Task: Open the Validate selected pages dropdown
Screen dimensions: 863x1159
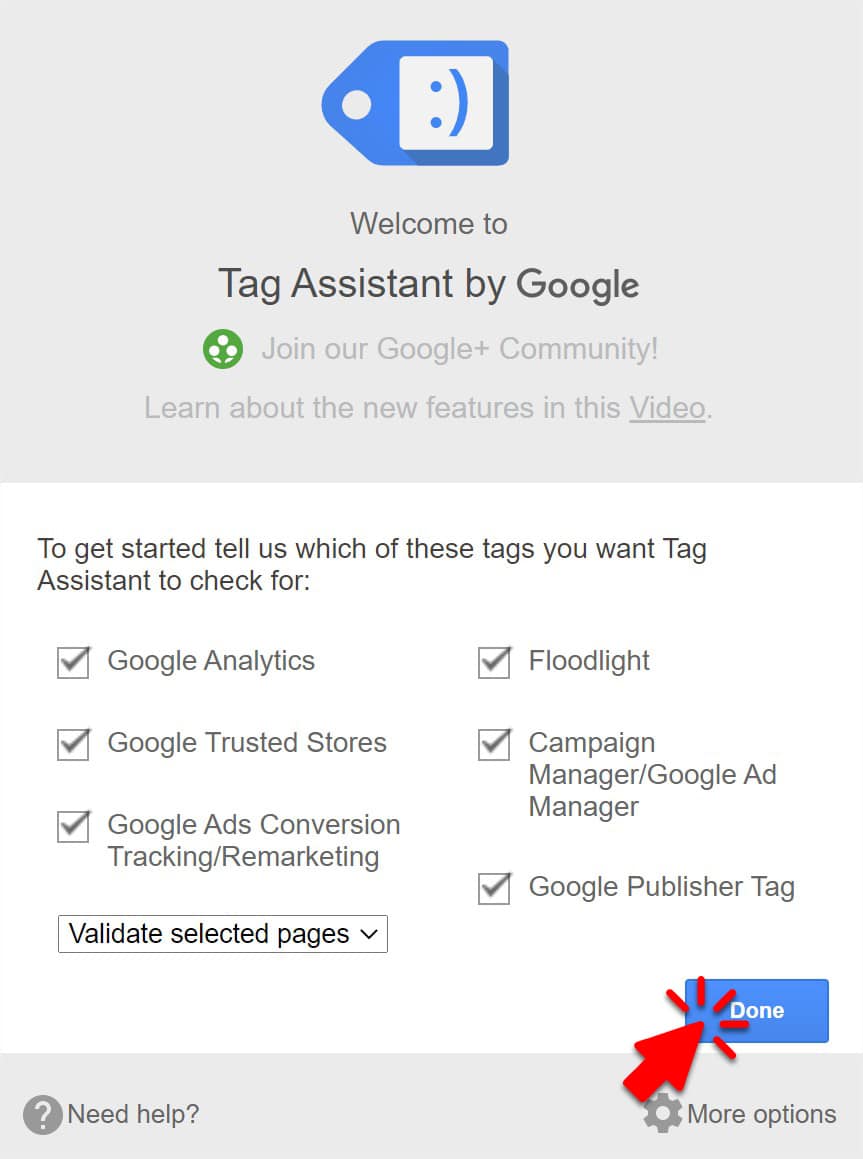Action: tap(222, 934)
